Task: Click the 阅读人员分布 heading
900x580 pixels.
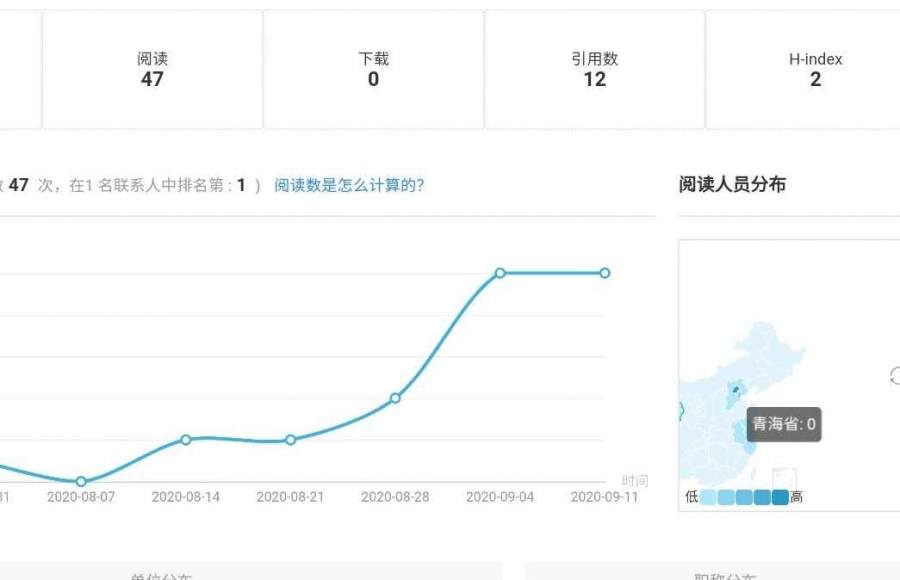Action: [x=732, y=184]
